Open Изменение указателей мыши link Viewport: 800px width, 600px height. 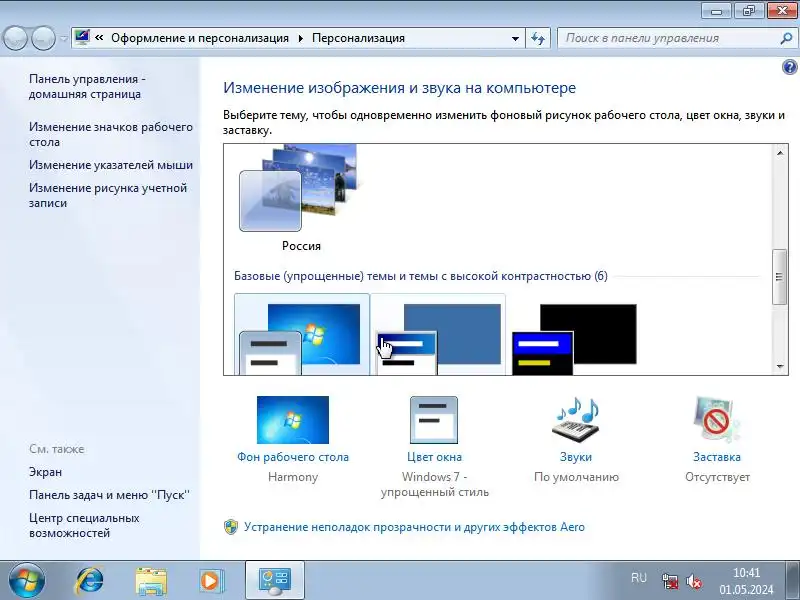click(111, 165)
